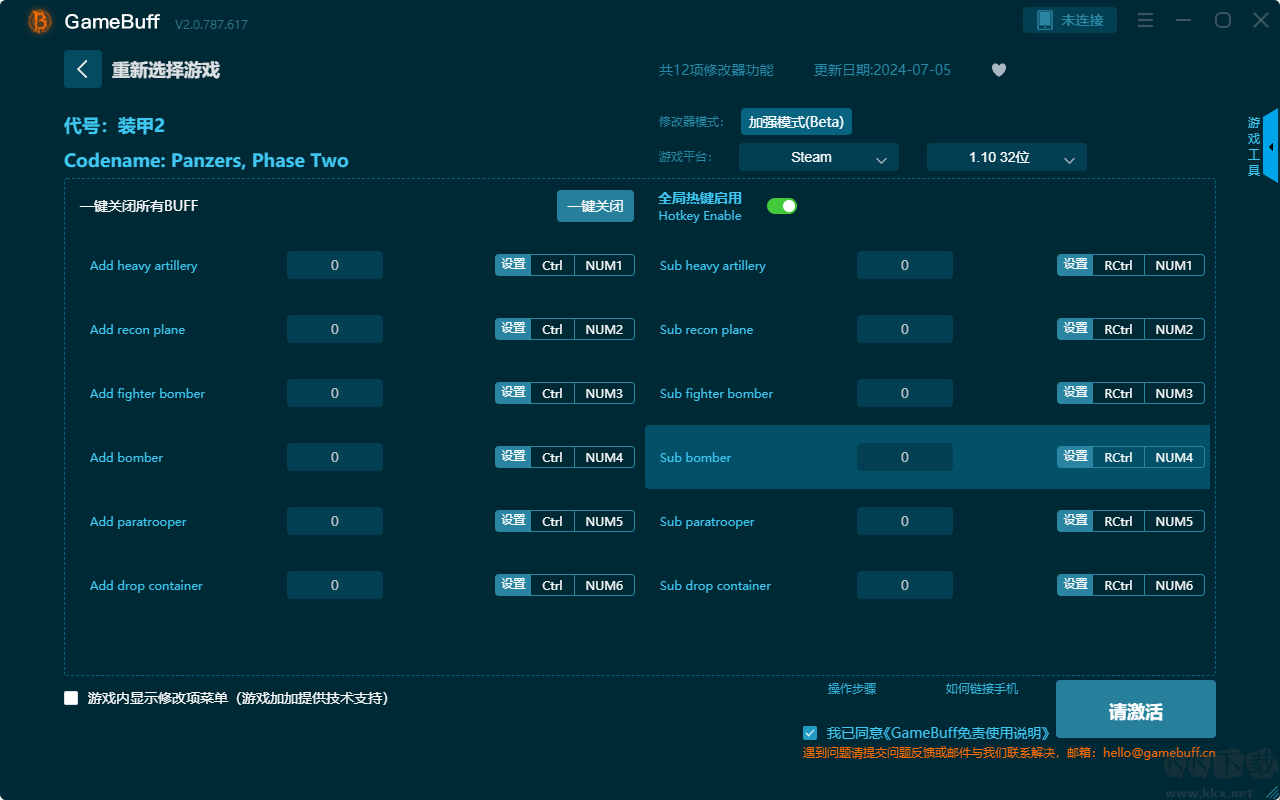Click 设置 for Add bomber

point(513,457)
